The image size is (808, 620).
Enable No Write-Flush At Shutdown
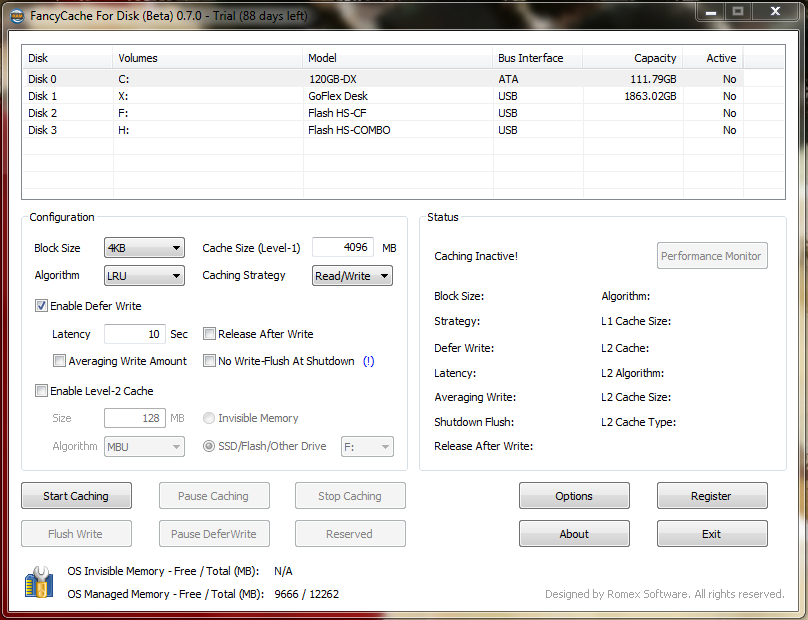(x=210, y=361)
